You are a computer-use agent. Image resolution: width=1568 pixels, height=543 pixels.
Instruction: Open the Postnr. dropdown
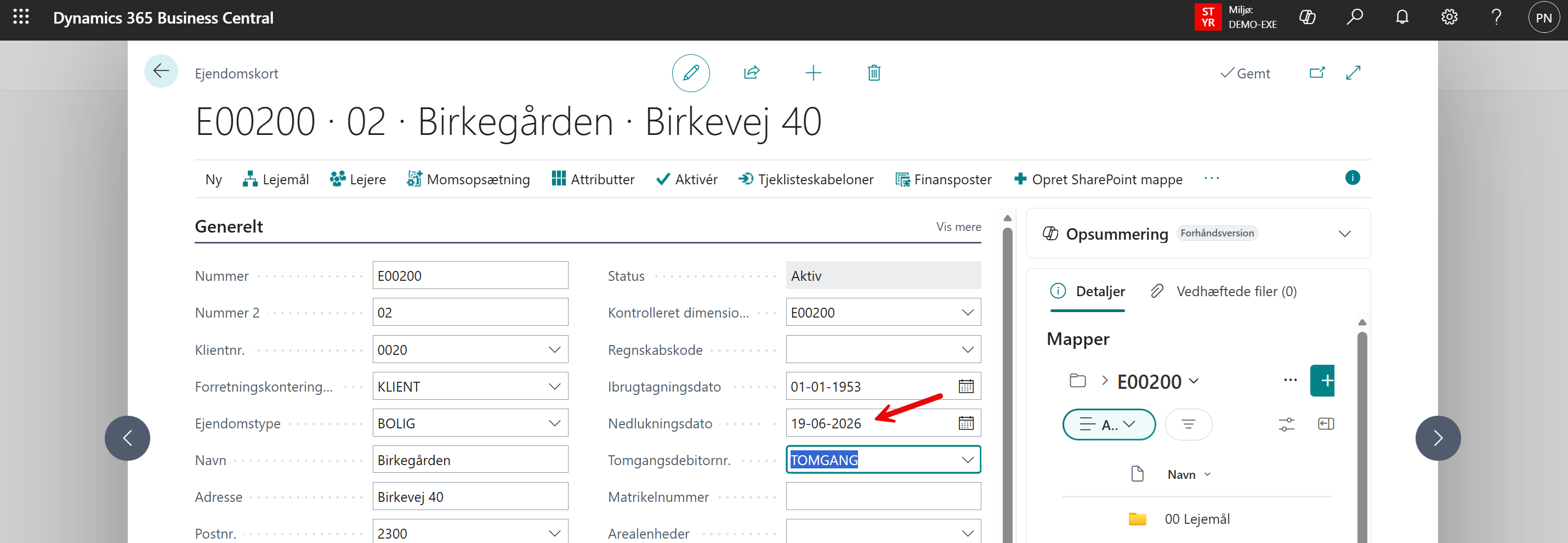point(554,533)
